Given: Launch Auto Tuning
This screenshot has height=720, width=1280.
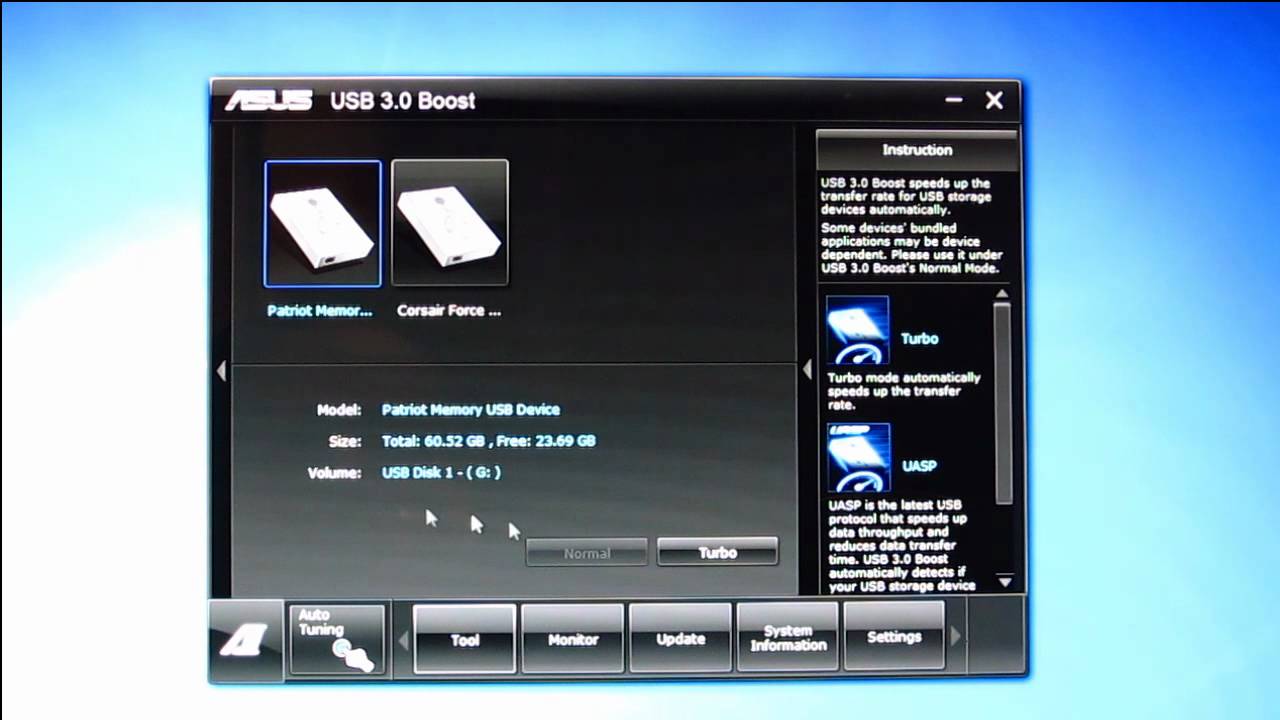Looking at the screenshot, I should coord(337,639).
